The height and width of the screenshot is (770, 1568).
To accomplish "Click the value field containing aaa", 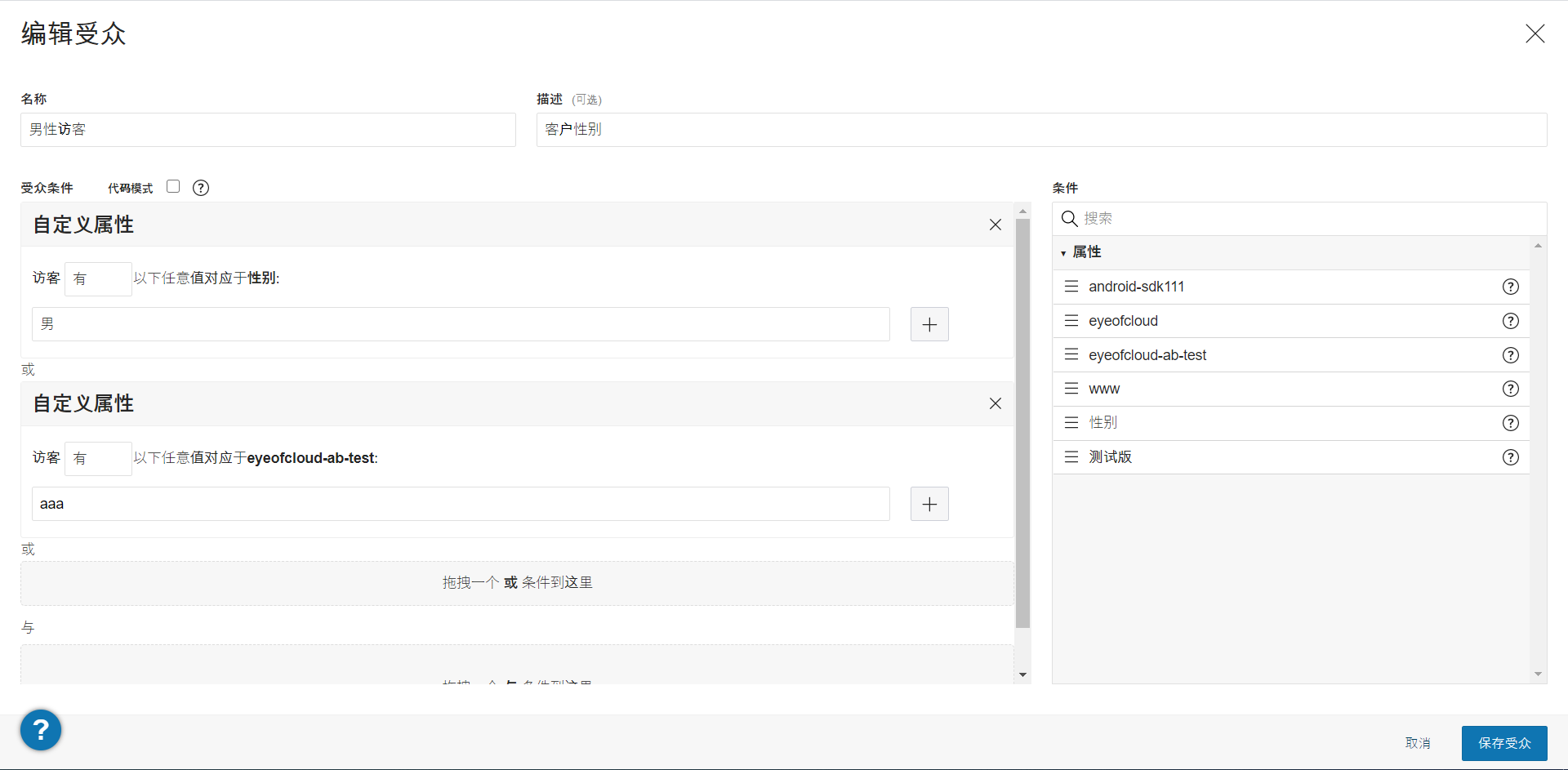I will tap(461, 504).
